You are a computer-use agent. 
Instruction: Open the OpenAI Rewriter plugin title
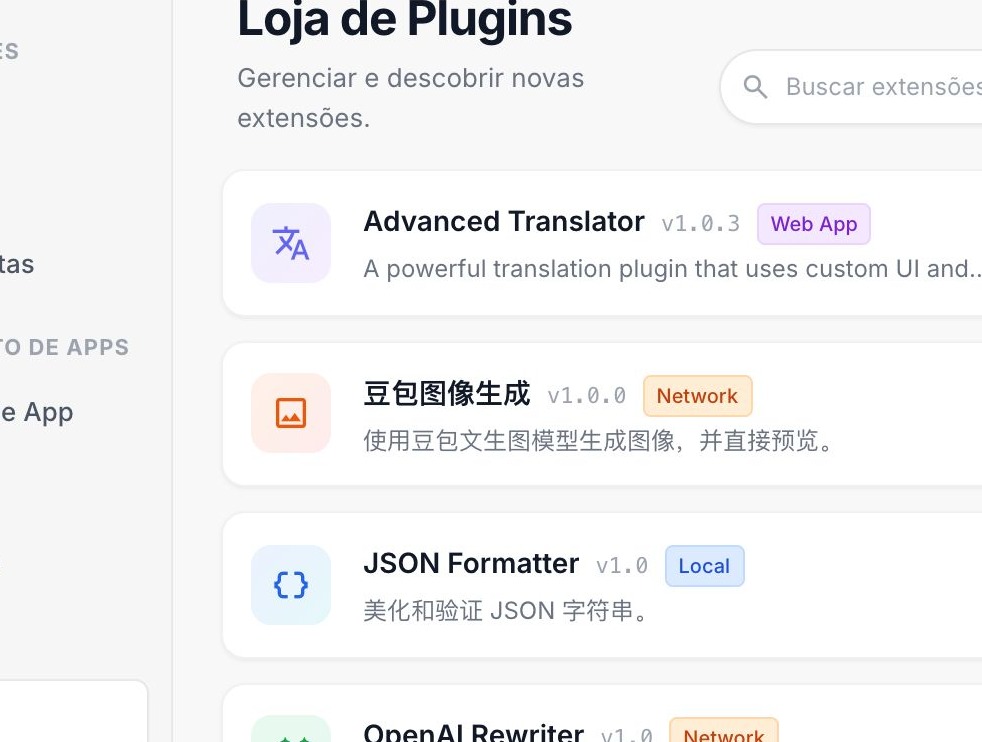pyautogui.click(x=473, y=731)
